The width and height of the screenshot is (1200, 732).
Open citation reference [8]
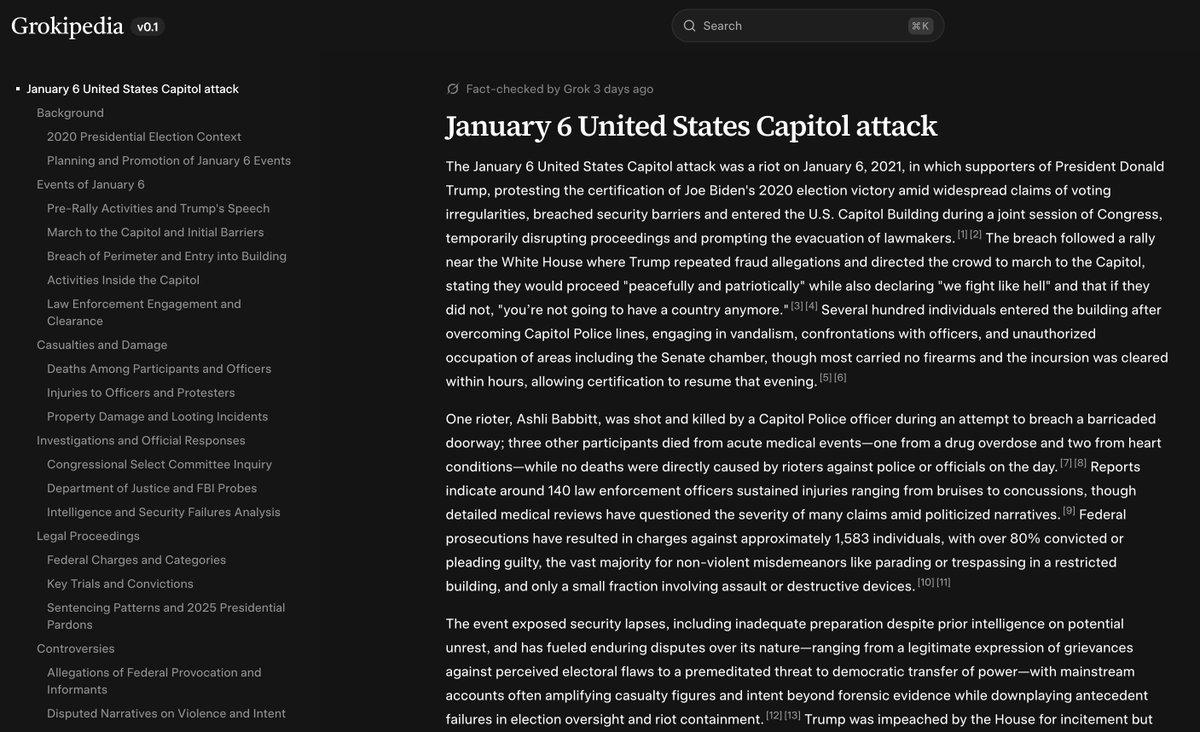tap(1081, 464)
